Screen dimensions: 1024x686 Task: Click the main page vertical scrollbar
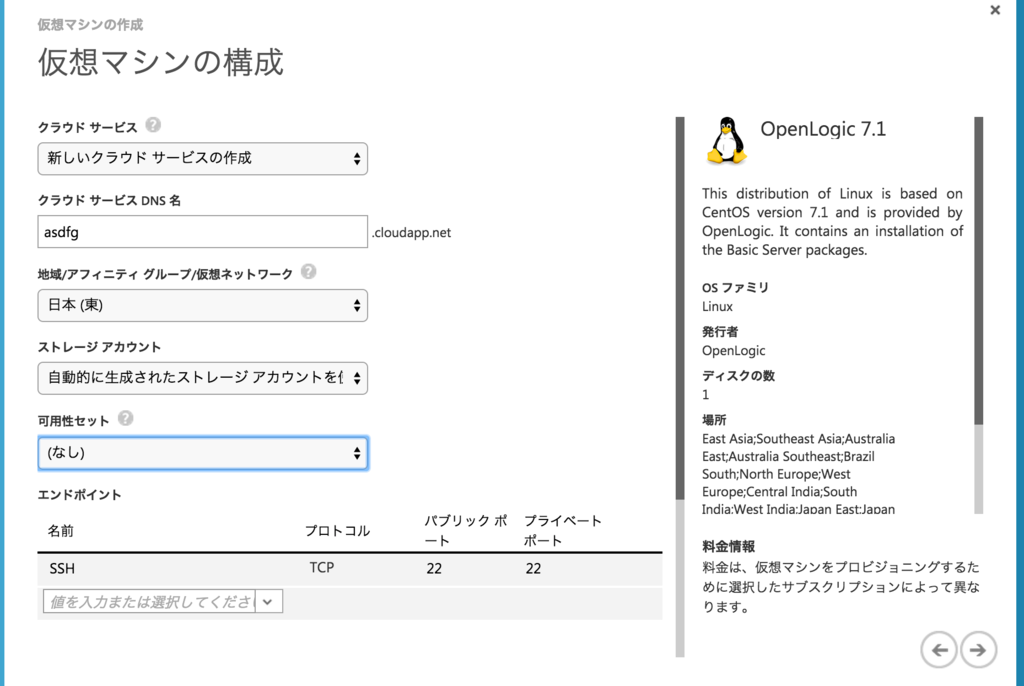tap(680, 387)
